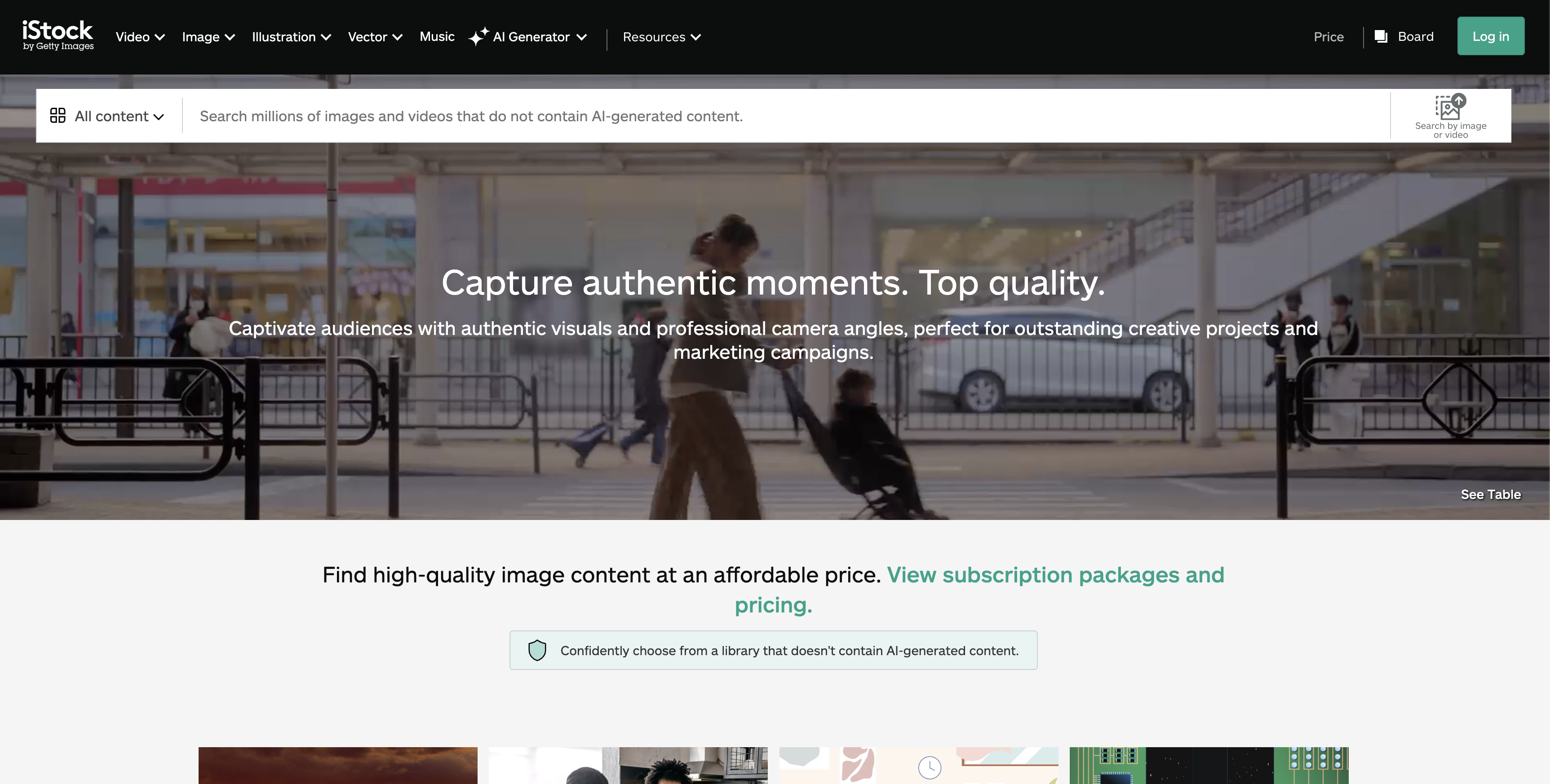The height and width of the screenshot is (784, 1550).
Task: Click the AI-free library notice text
Action: point(789,651)
